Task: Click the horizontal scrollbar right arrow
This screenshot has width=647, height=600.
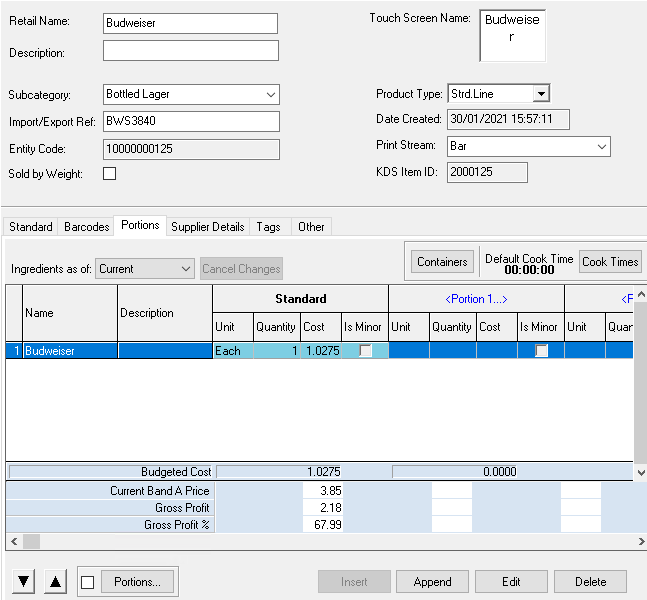Action: click(639, 541)
